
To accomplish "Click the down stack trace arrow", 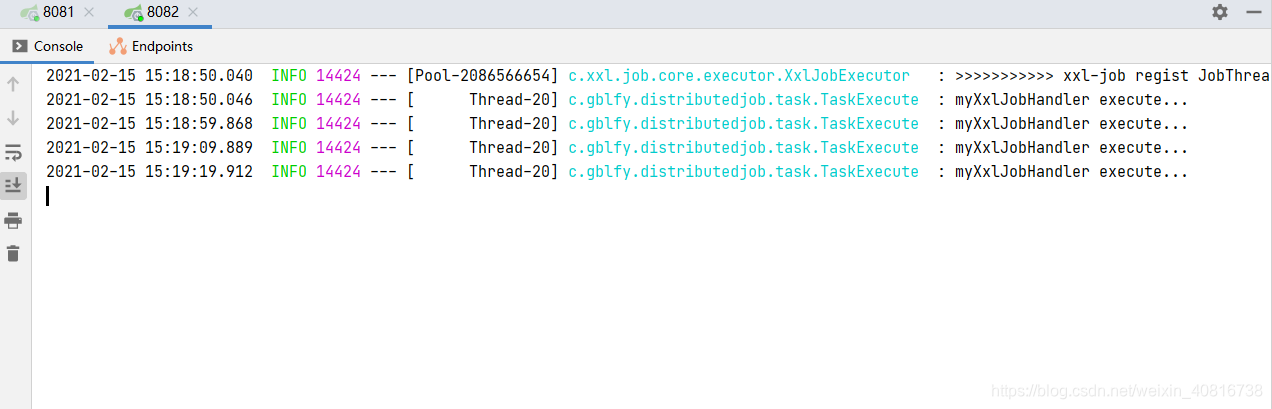I will point(13,118).
